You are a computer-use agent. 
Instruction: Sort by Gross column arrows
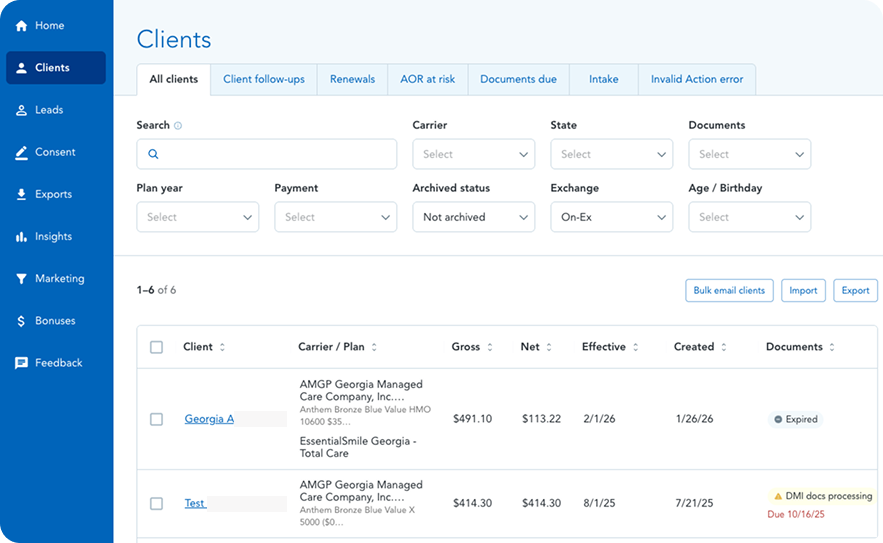[x=490, y=347]
